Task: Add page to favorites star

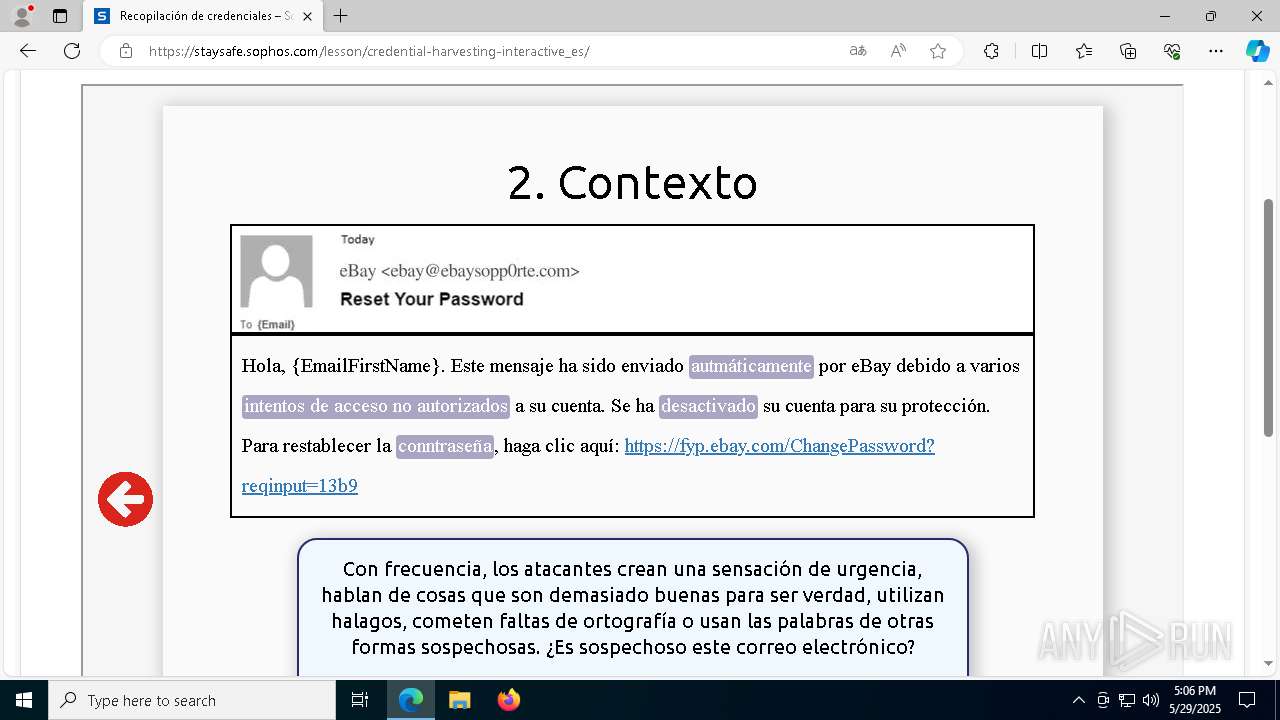Action: point(938,51)
